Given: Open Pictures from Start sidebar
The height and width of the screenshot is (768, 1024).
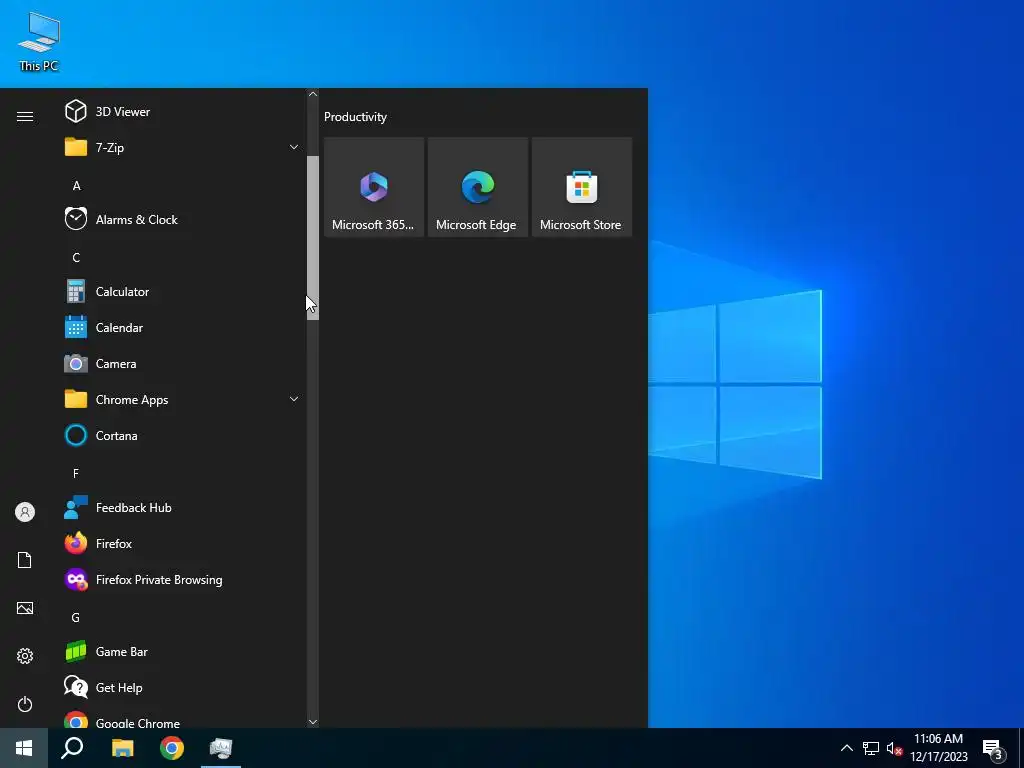Looking at the screenshot, I should [x=25, y=608].
